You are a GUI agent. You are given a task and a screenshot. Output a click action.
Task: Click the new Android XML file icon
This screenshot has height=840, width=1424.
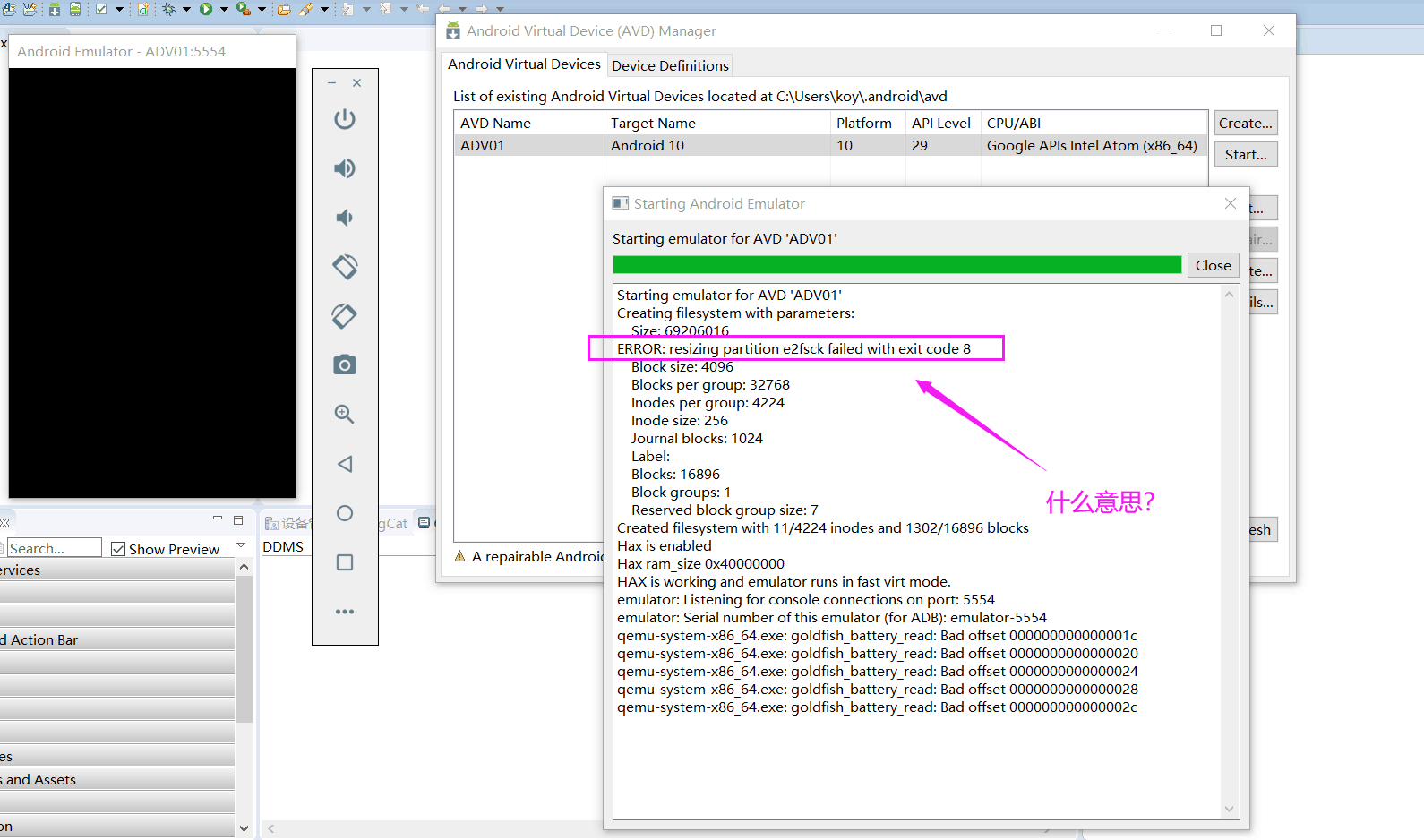[143, 9]
